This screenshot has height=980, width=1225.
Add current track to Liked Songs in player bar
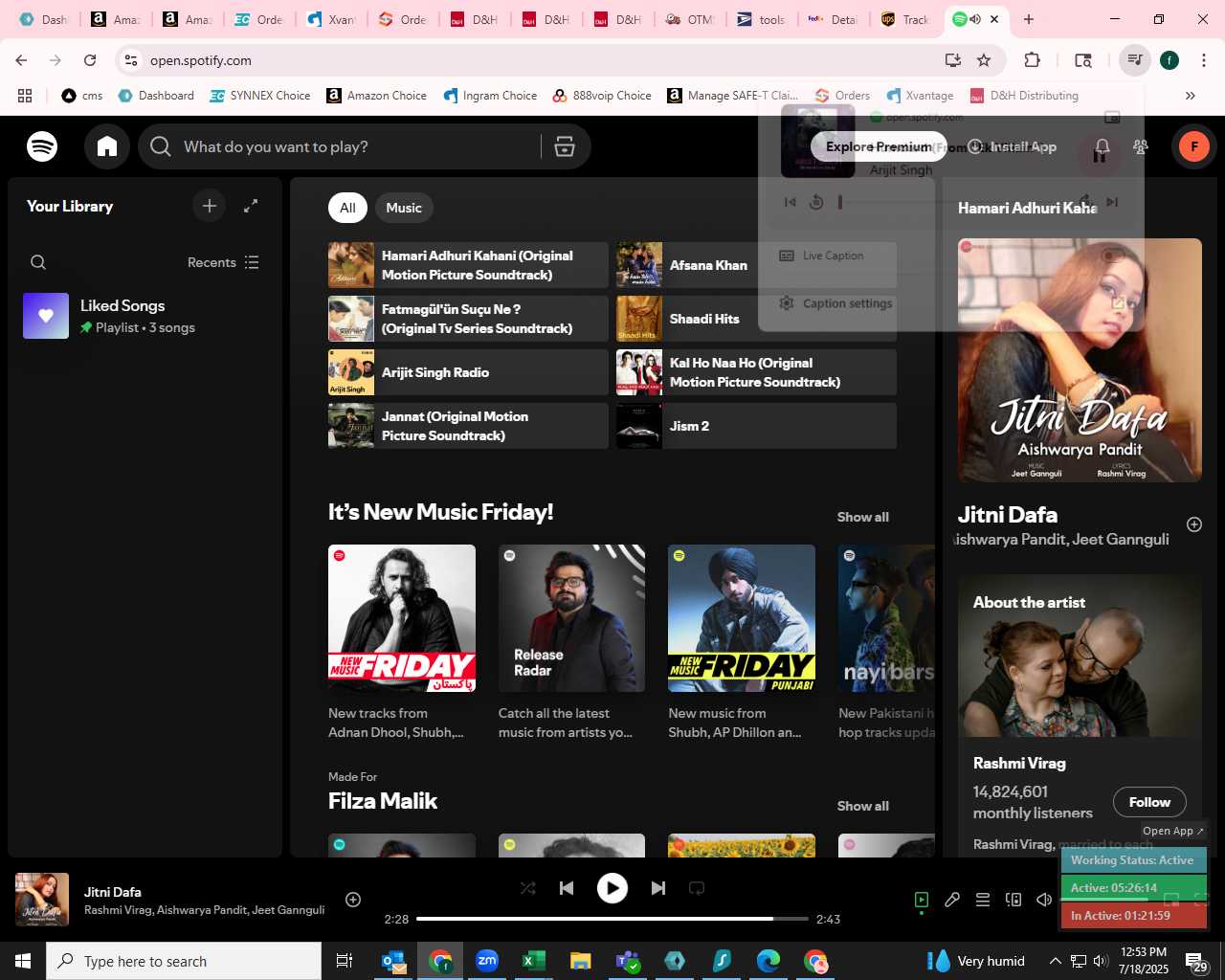click(x=353, y=900)
